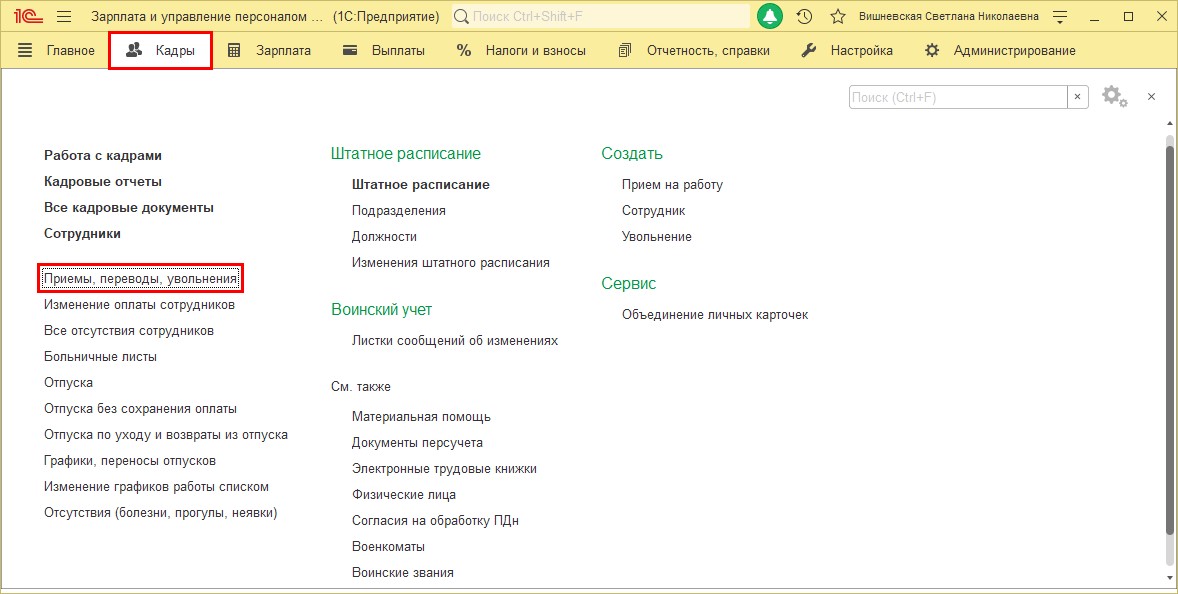
Task: Open the Налоги и взносы section
Action: click(x=536, y=50)
